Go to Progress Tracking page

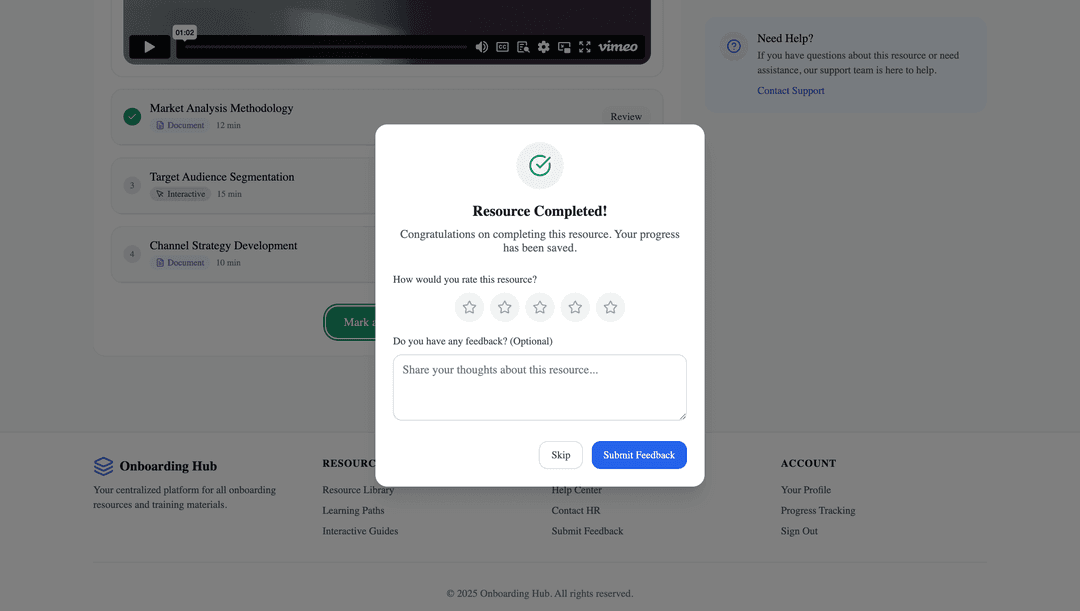point(817,511)
